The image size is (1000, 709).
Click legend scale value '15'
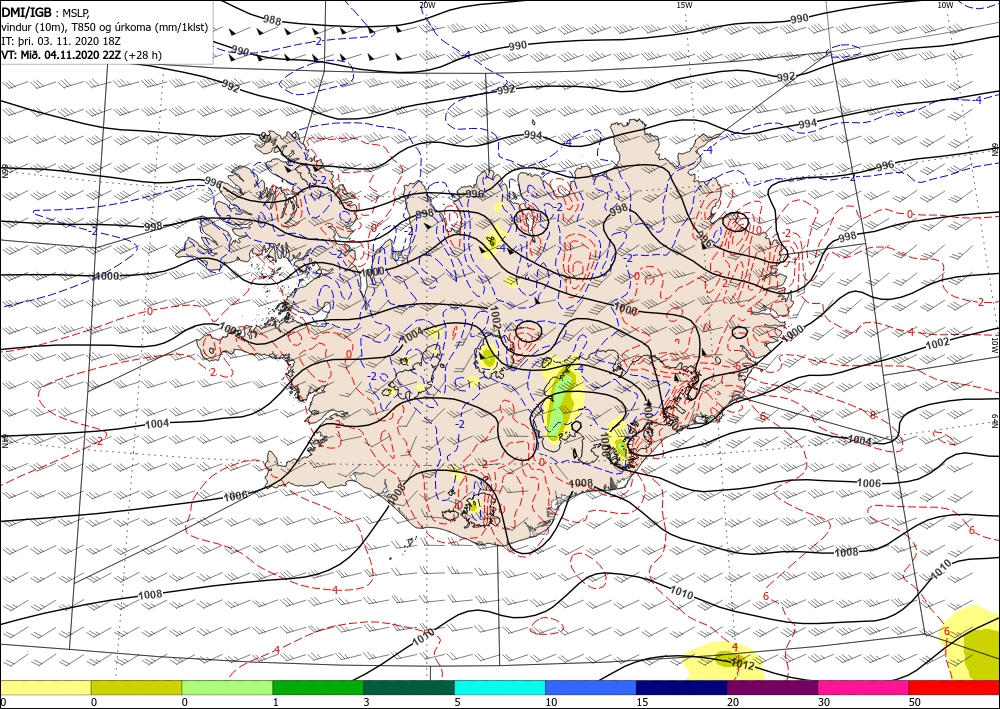click(x=642, y=702)
